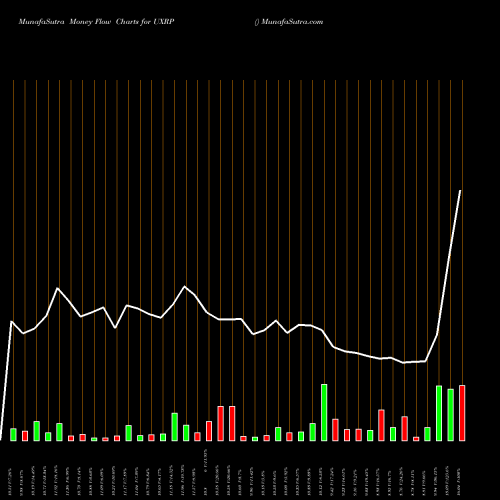Click the tall green bar left of chart center
Viewport: 500px width, 500px height.
[175, 427]
